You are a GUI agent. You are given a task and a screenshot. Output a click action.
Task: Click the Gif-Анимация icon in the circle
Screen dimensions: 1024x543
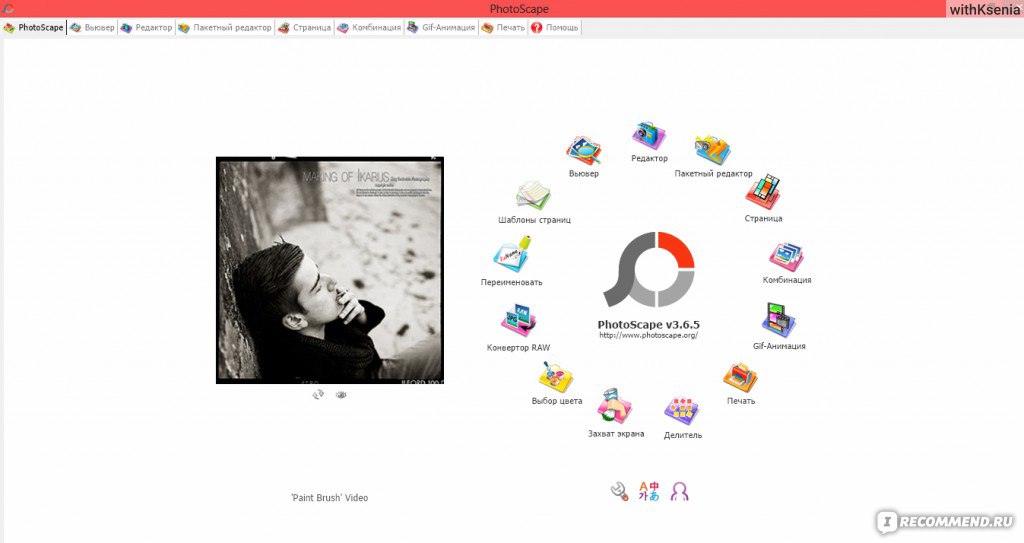point(778,321)
